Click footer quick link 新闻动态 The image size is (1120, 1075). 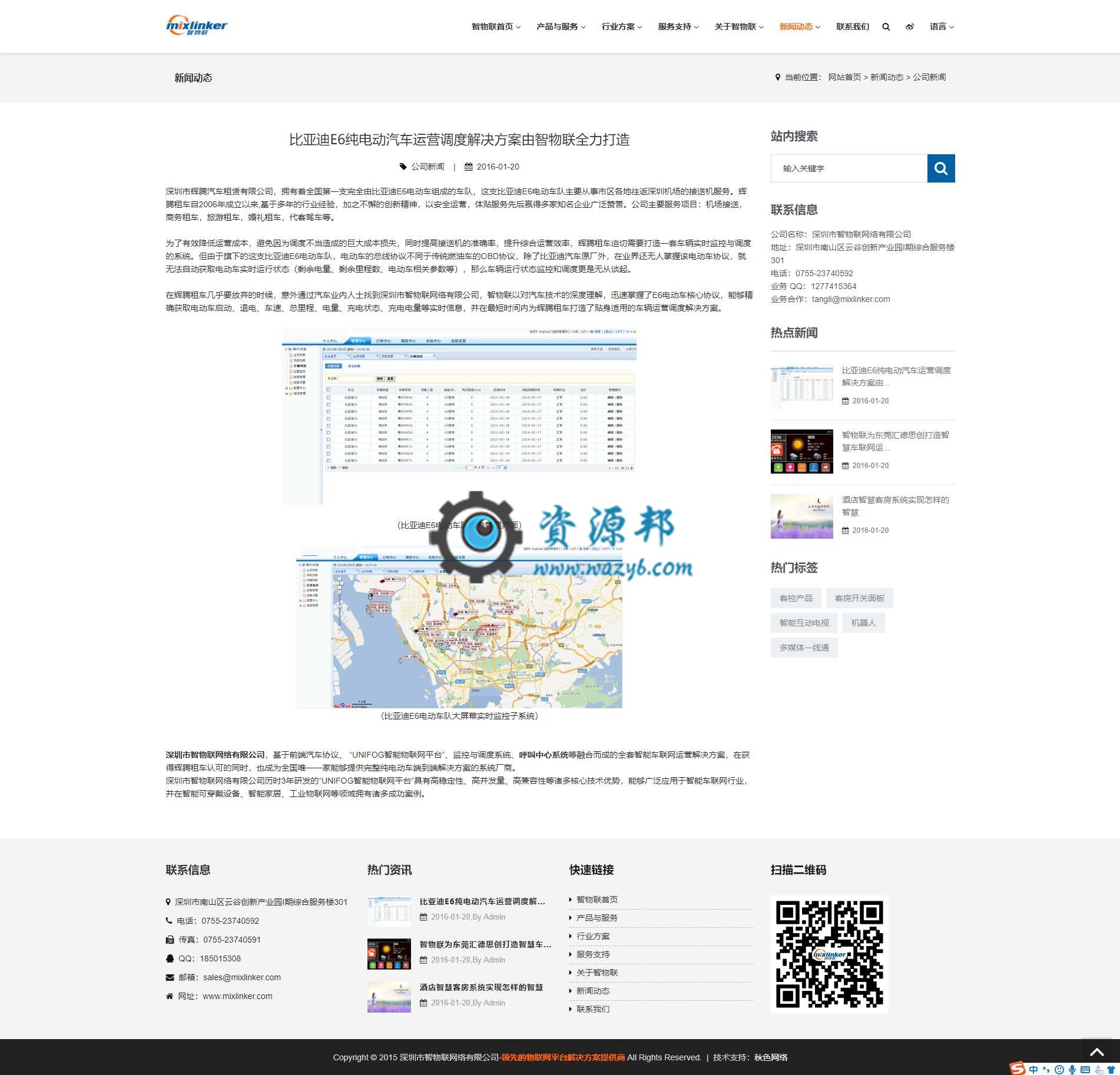(593, 991)
